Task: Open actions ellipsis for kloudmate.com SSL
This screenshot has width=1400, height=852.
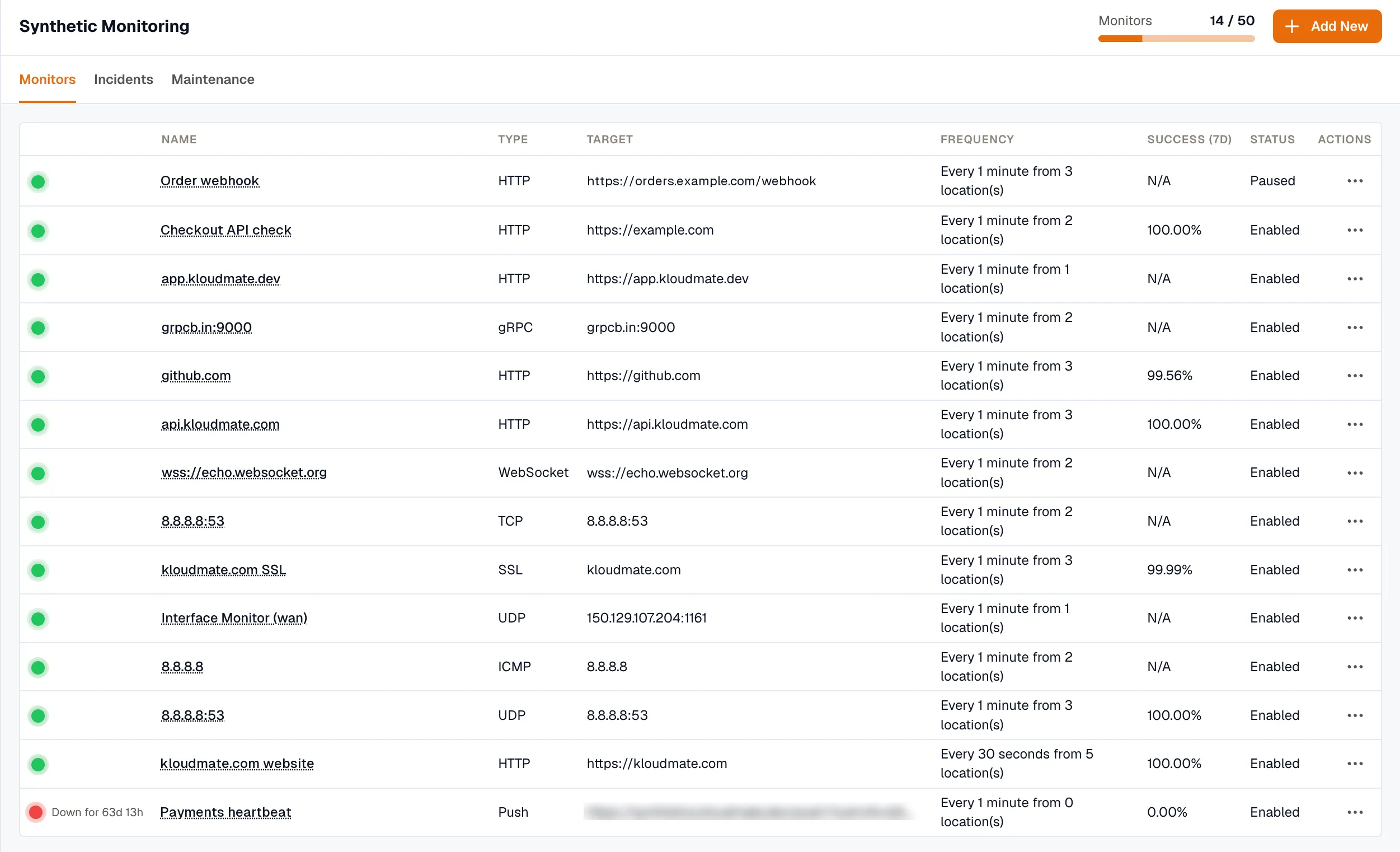Action: tap(1355, 570)
